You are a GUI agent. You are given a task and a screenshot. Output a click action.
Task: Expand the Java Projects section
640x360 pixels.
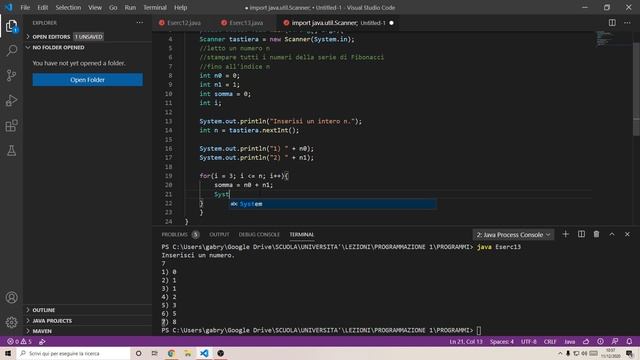(88, 320)
